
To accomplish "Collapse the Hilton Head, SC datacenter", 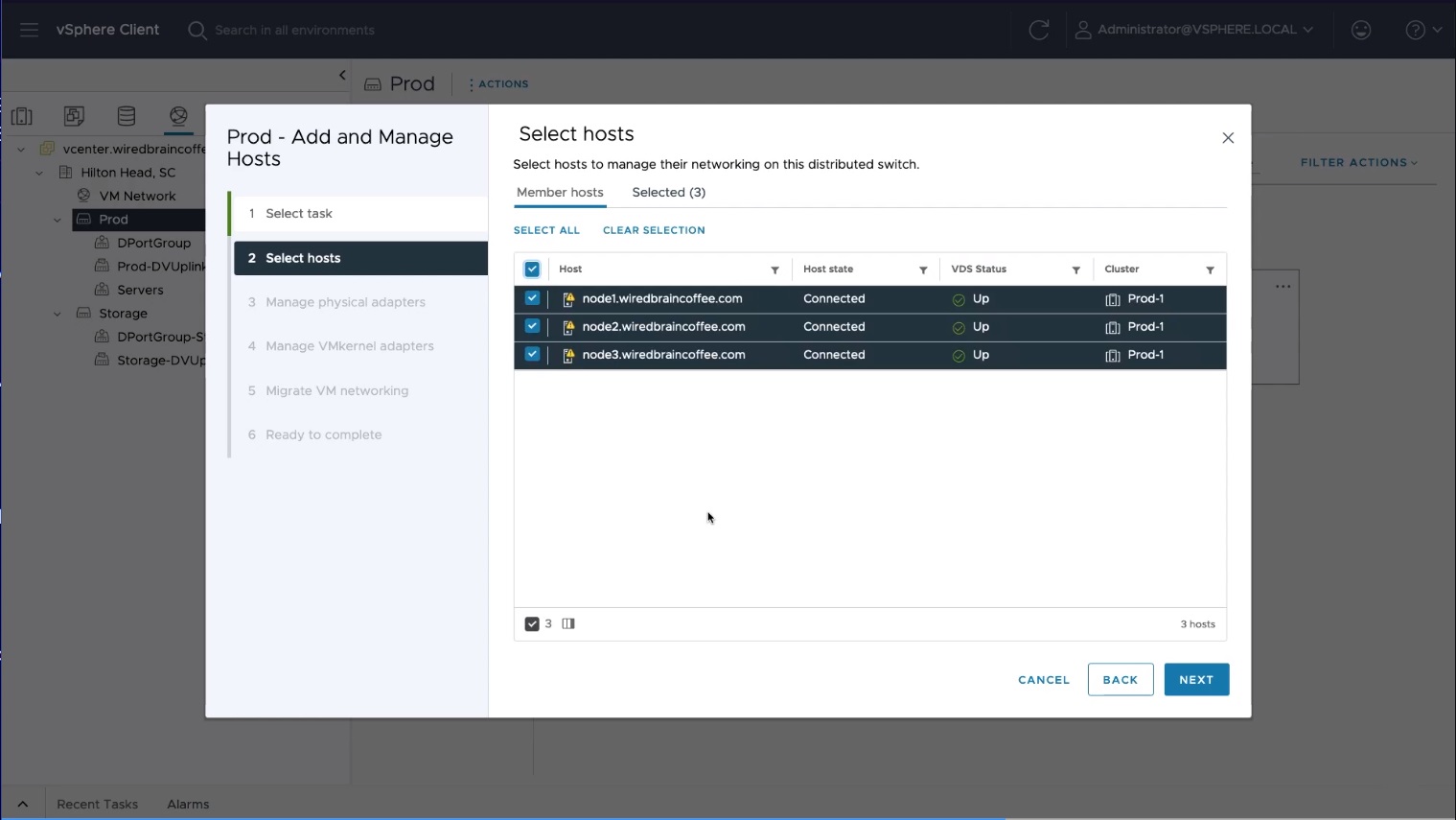I will click(39, 173).
